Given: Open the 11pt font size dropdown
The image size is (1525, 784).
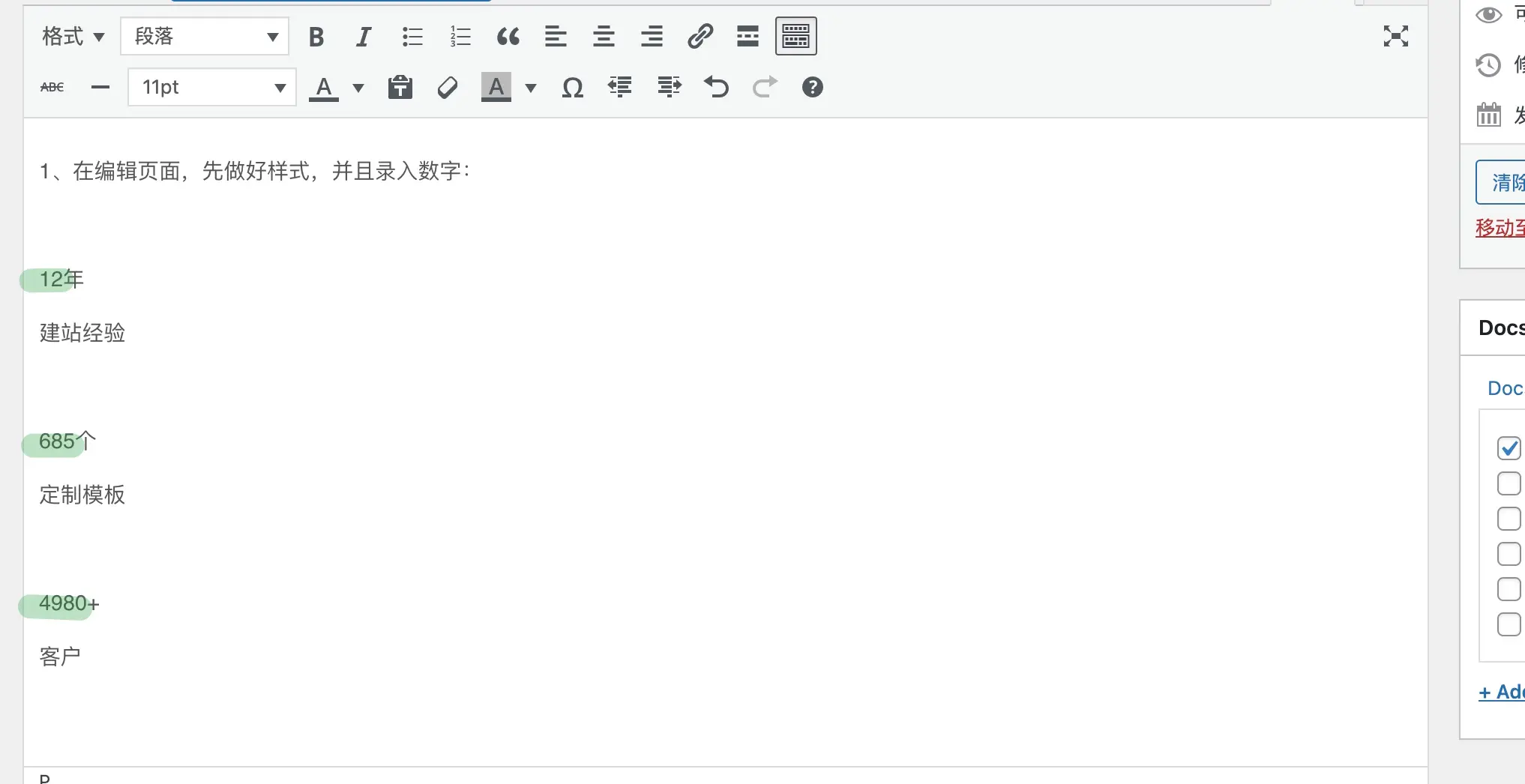Looking at the screenshot, I should coord(212,88).
